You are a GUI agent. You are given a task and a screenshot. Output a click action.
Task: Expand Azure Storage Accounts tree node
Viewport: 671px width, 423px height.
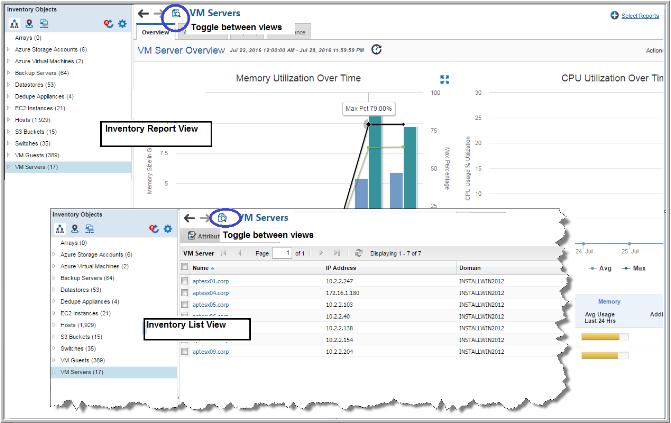(x=8, y=48)
